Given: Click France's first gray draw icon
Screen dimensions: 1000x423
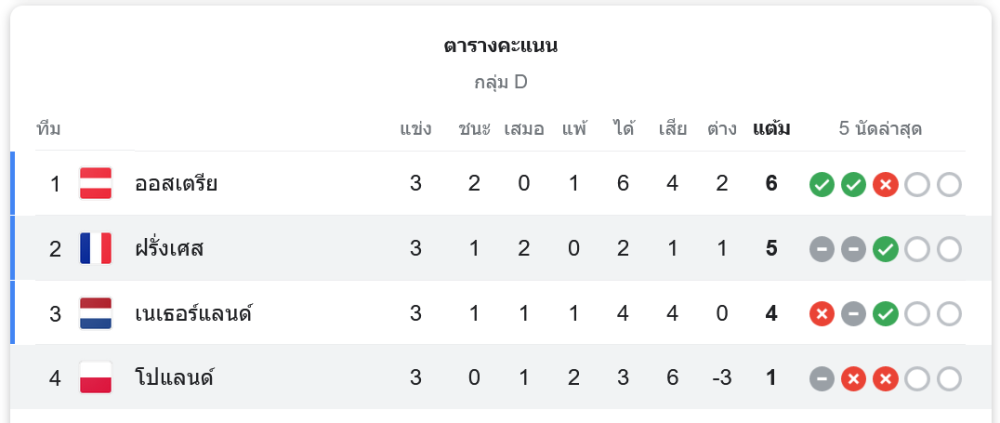Looking at the screenshot, I should click(x=821, y=249).
